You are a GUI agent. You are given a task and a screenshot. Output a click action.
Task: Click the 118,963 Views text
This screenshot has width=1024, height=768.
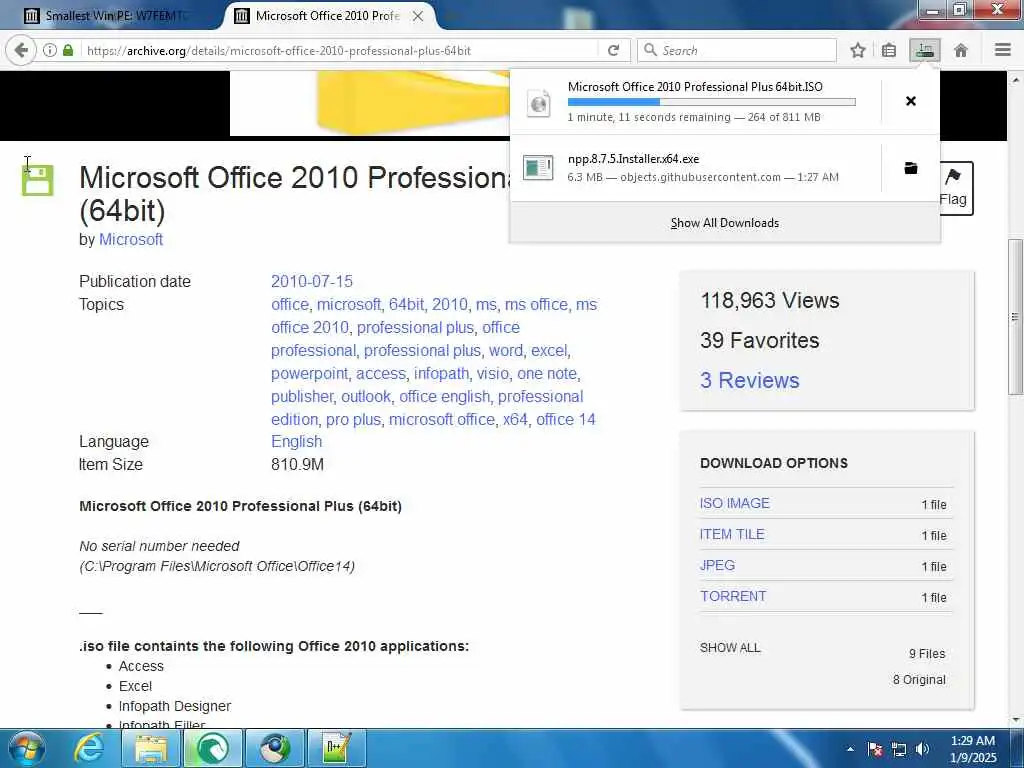pos(770,300)
